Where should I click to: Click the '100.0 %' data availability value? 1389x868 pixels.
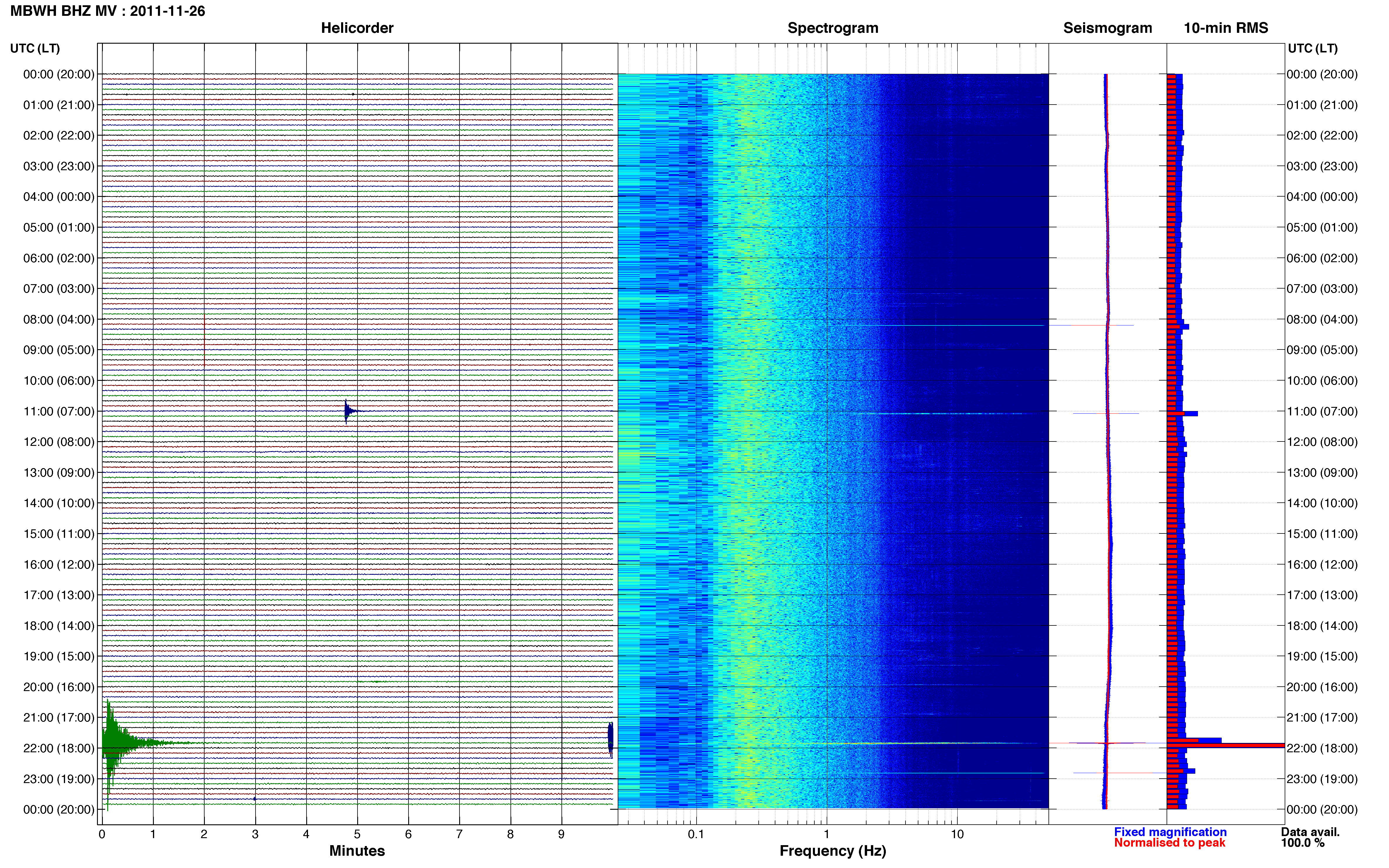tap(1303, 843)
